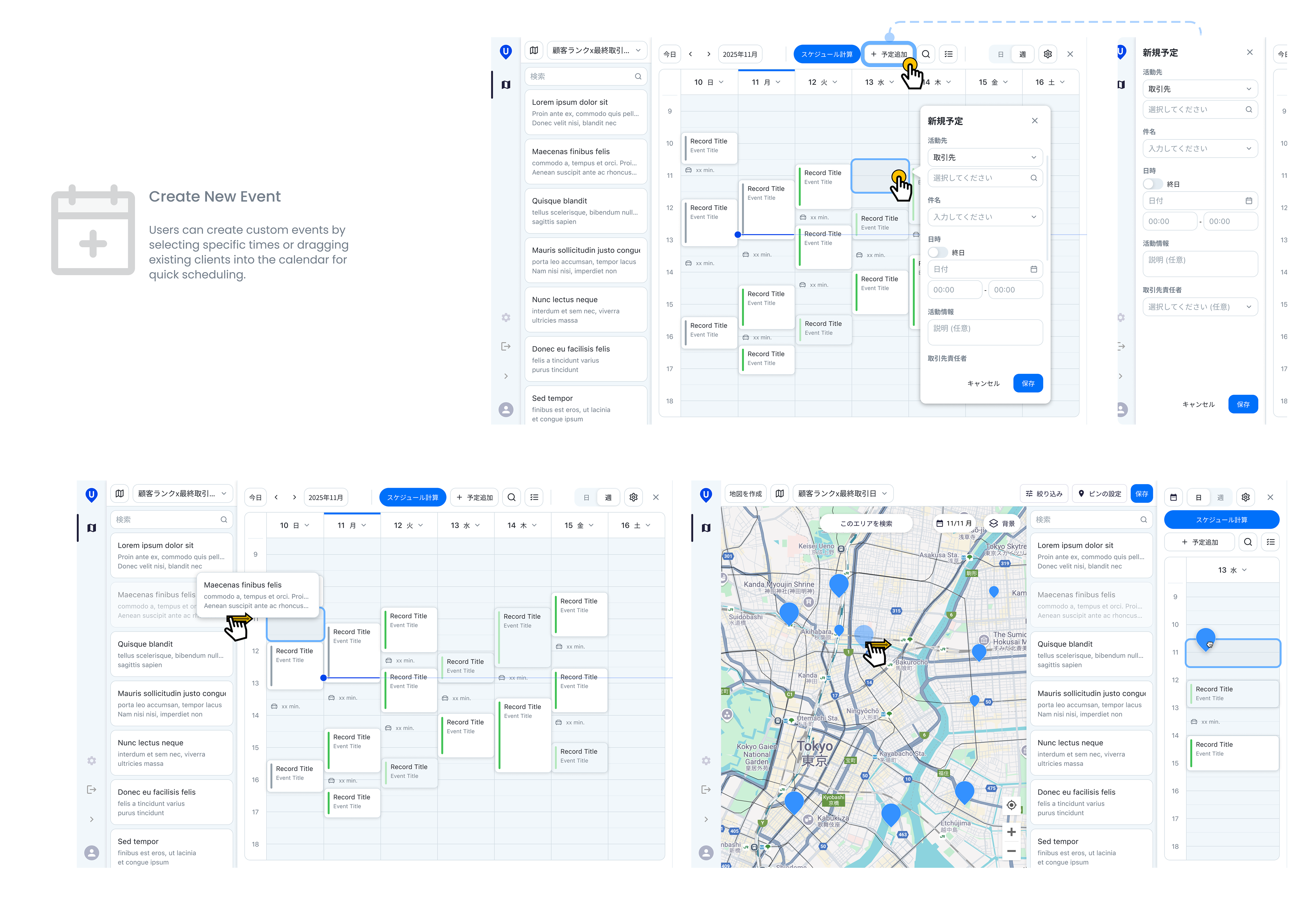The image size is (1316, 905).
Task: Click the locate-me icon on the Tokyo map
Action: (x=1011, y=805)
